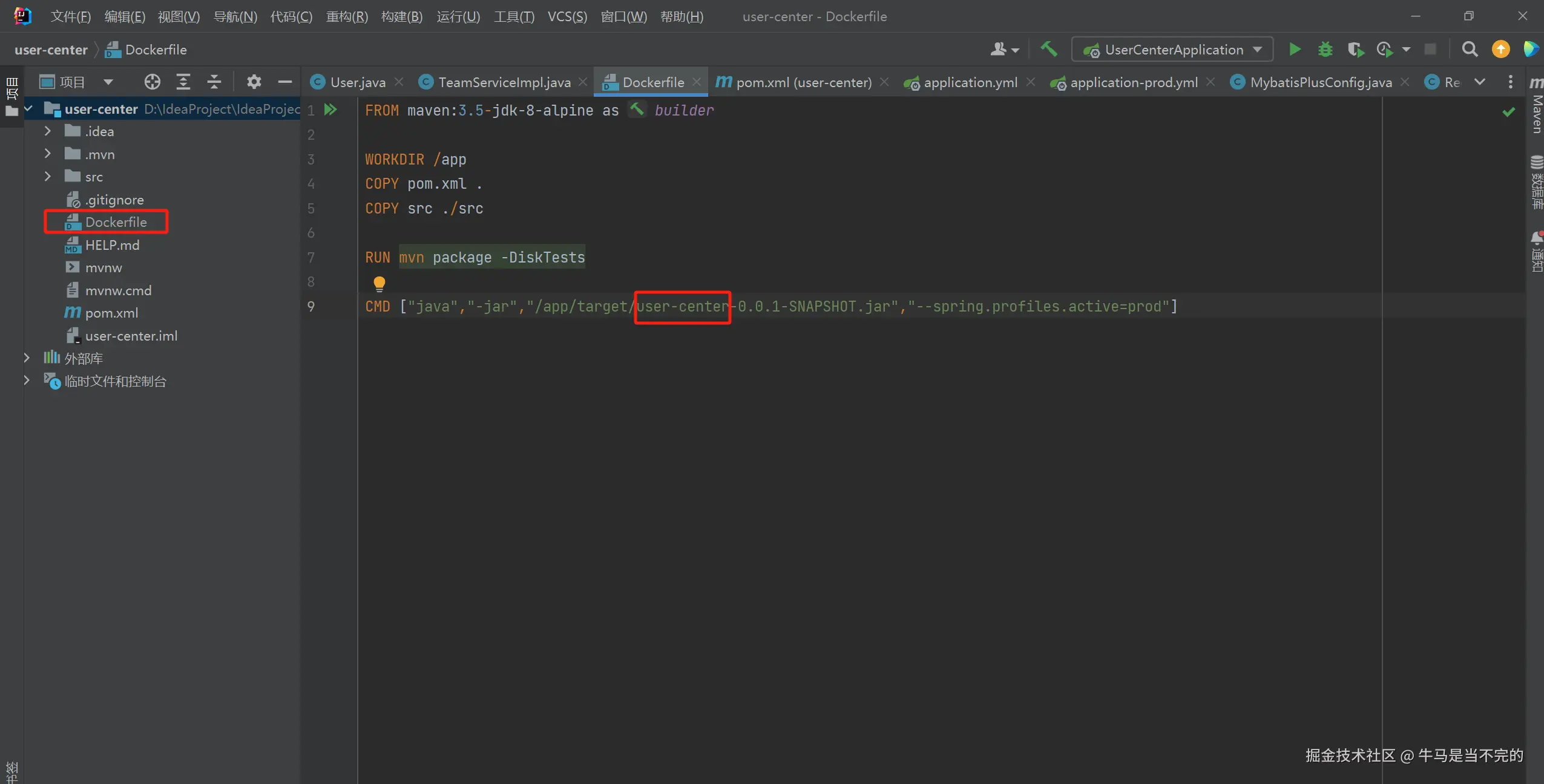The width and height of the screenshot is (1544, 784).
Task: Click the green Run application button
Action: pyautogui.click(x=1295, y=50)
